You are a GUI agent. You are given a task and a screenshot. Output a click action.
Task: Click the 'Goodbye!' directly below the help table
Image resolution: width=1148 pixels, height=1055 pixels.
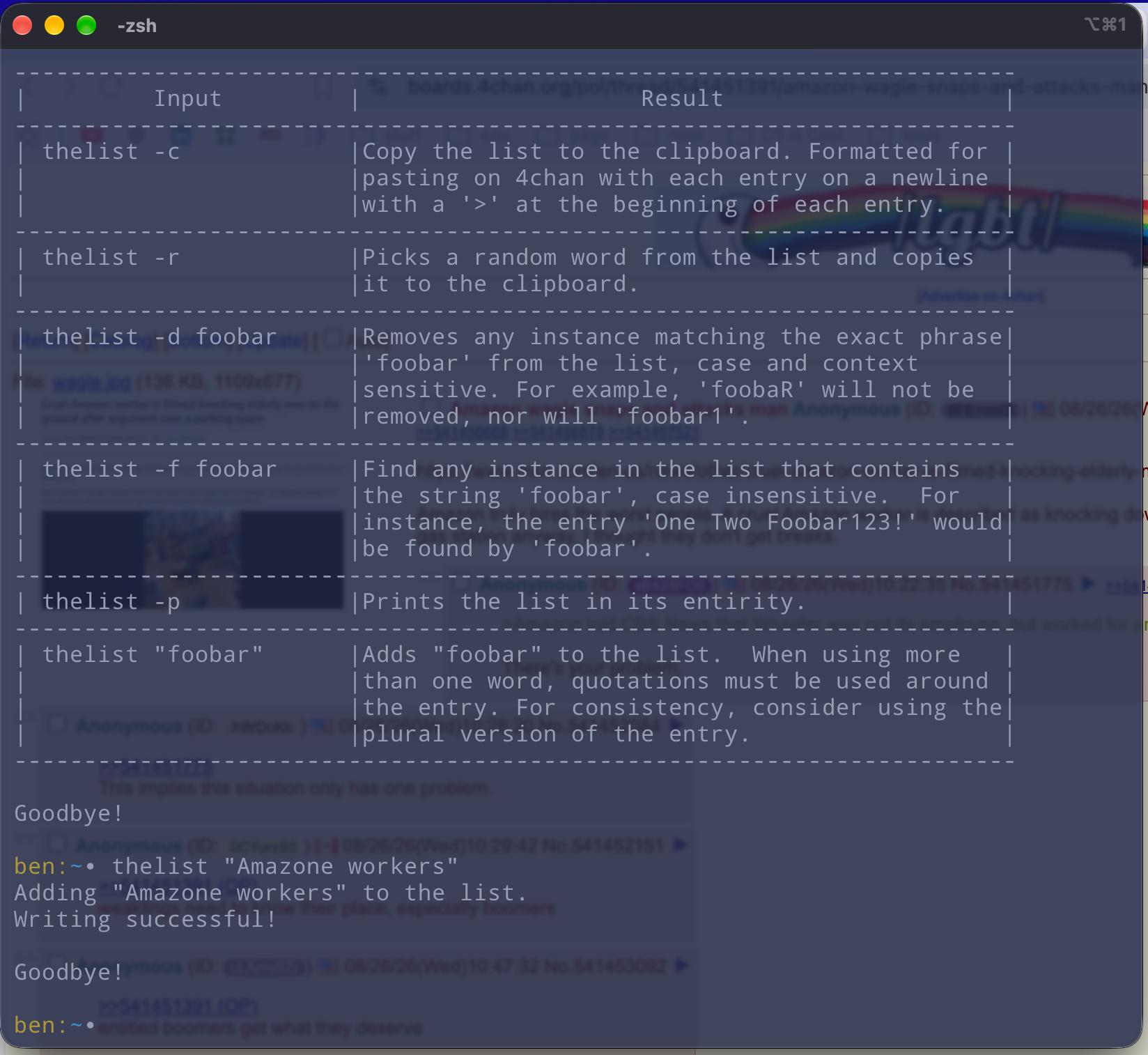[x=69, y=814]
